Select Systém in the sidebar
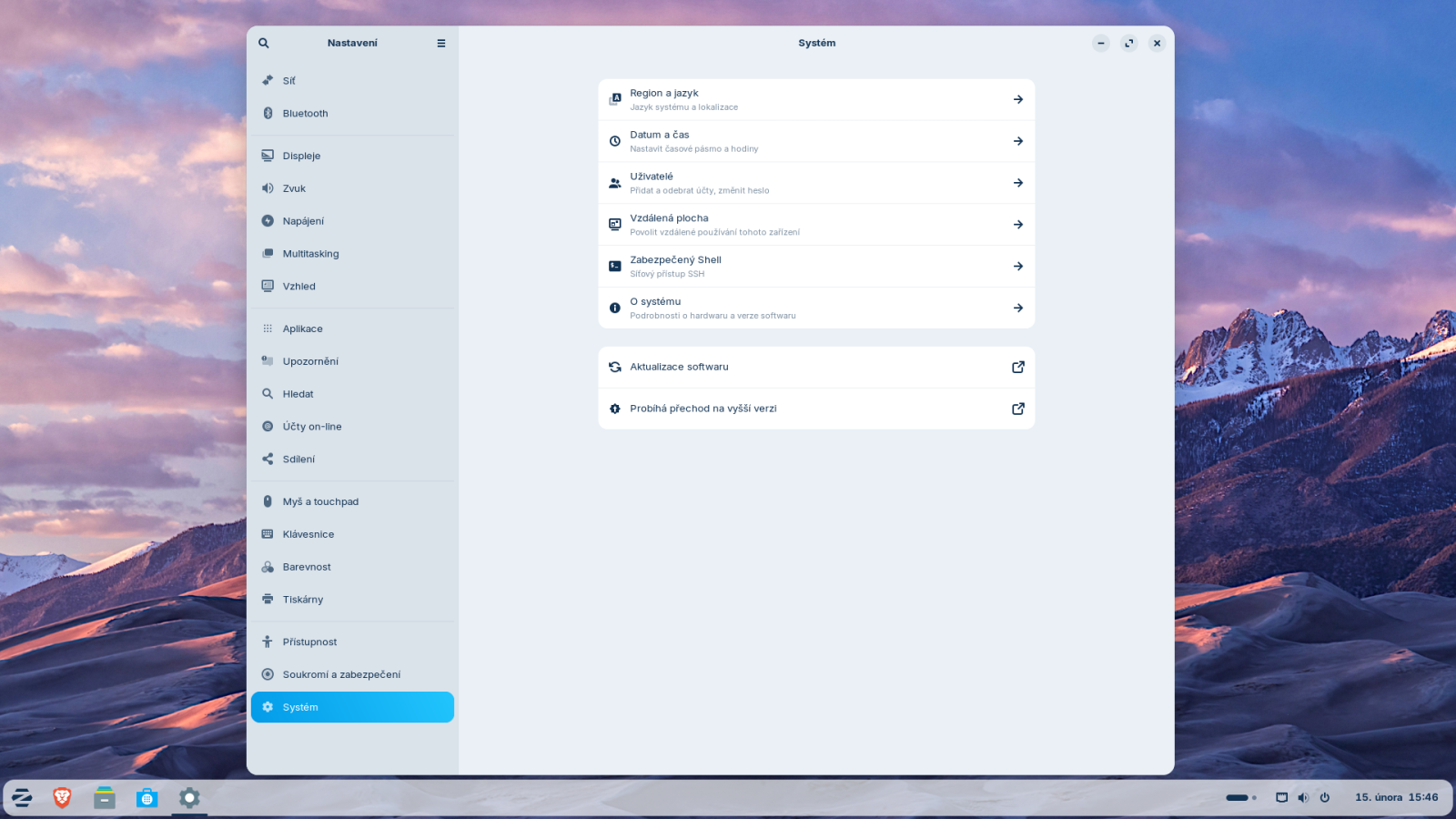1456x819 pixels. 352,707
